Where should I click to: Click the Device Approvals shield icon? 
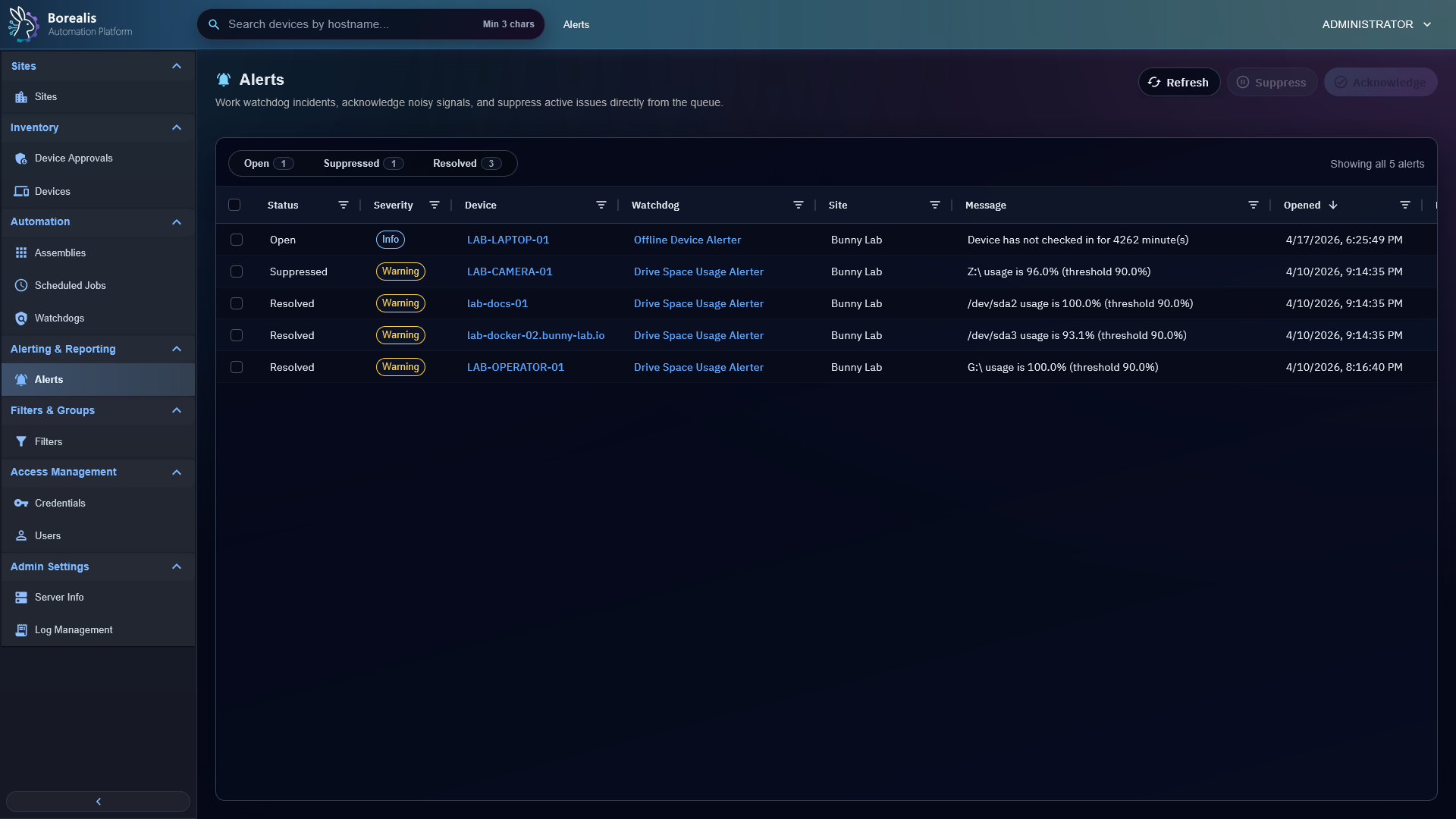[x=21, y=158]
